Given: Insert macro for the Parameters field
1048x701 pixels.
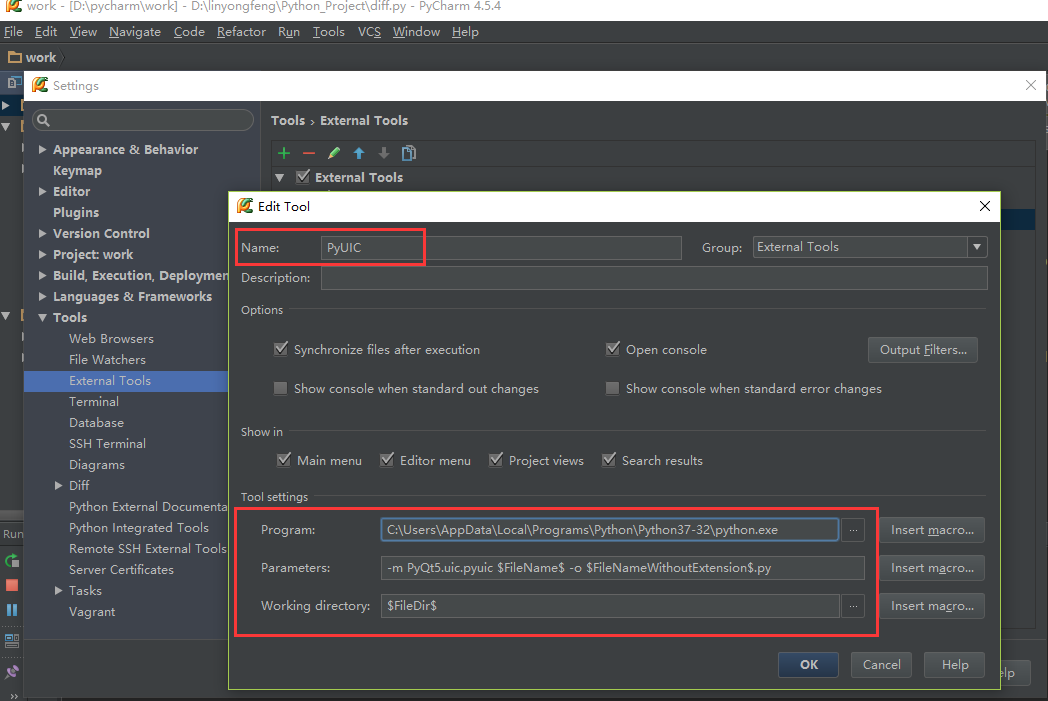Looking at the screenshot, I should pyautogui.click(x=932, y=568).
